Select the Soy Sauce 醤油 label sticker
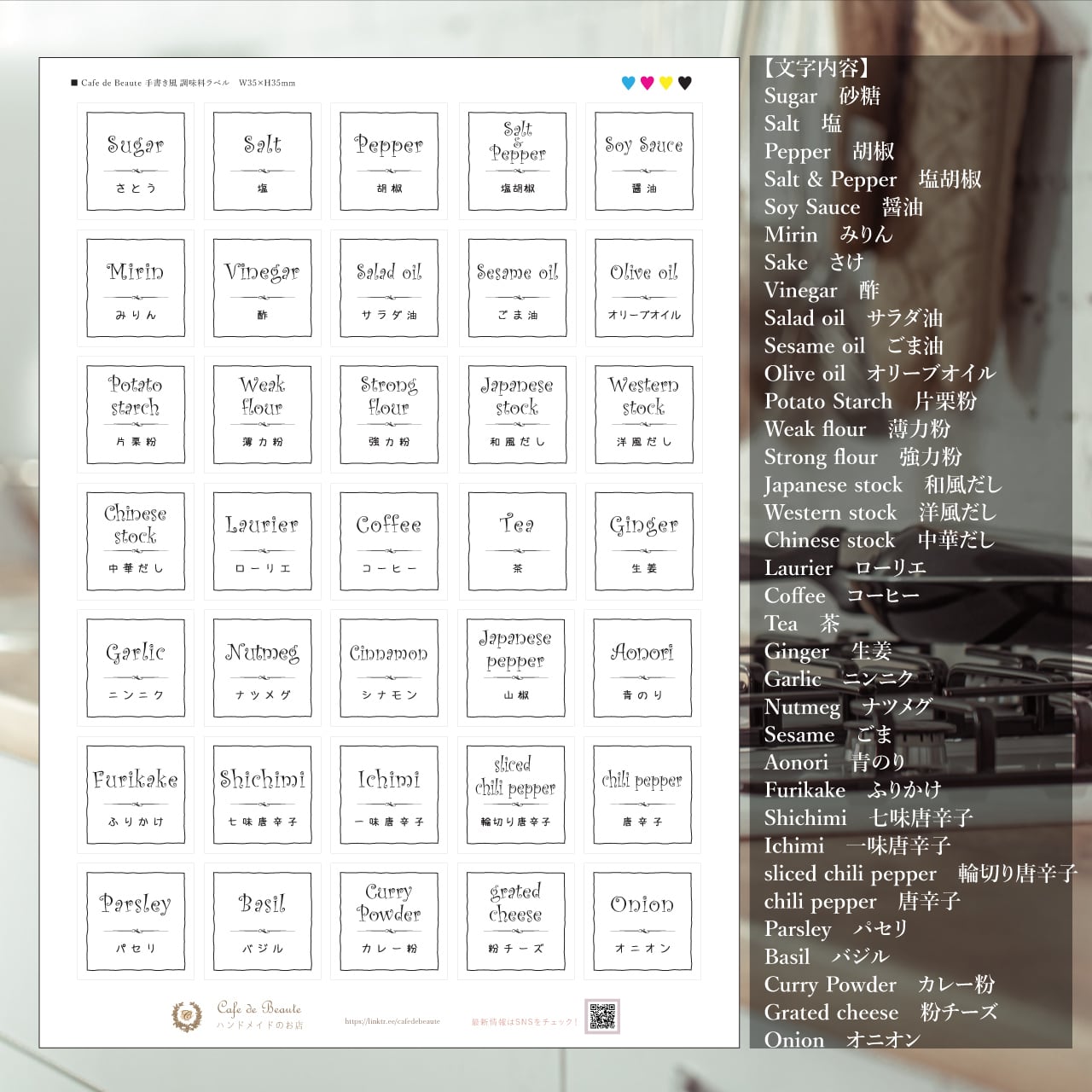The image size is (1092, 1092). (x=644, y=161)
